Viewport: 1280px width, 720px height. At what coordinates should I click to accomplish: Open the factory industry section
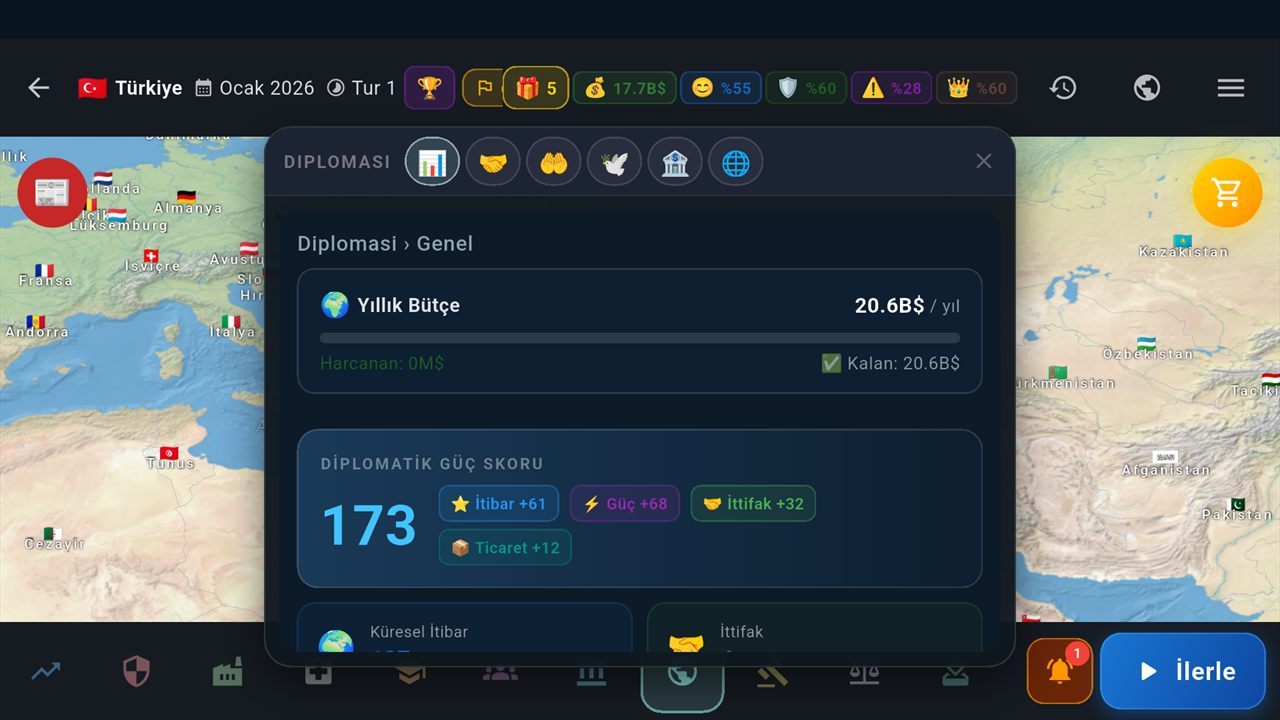[227, 672]
